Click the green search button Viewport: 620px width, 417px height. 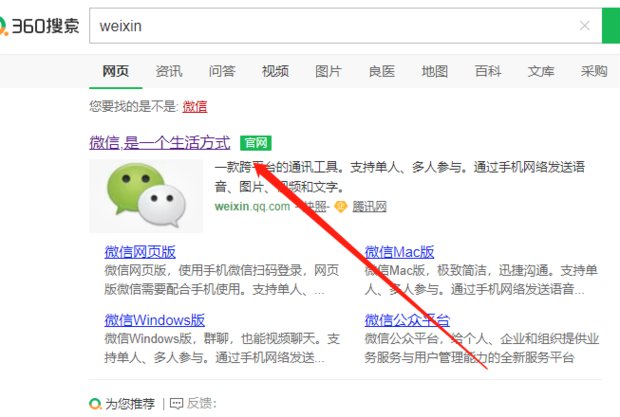[x=611, y=26]
